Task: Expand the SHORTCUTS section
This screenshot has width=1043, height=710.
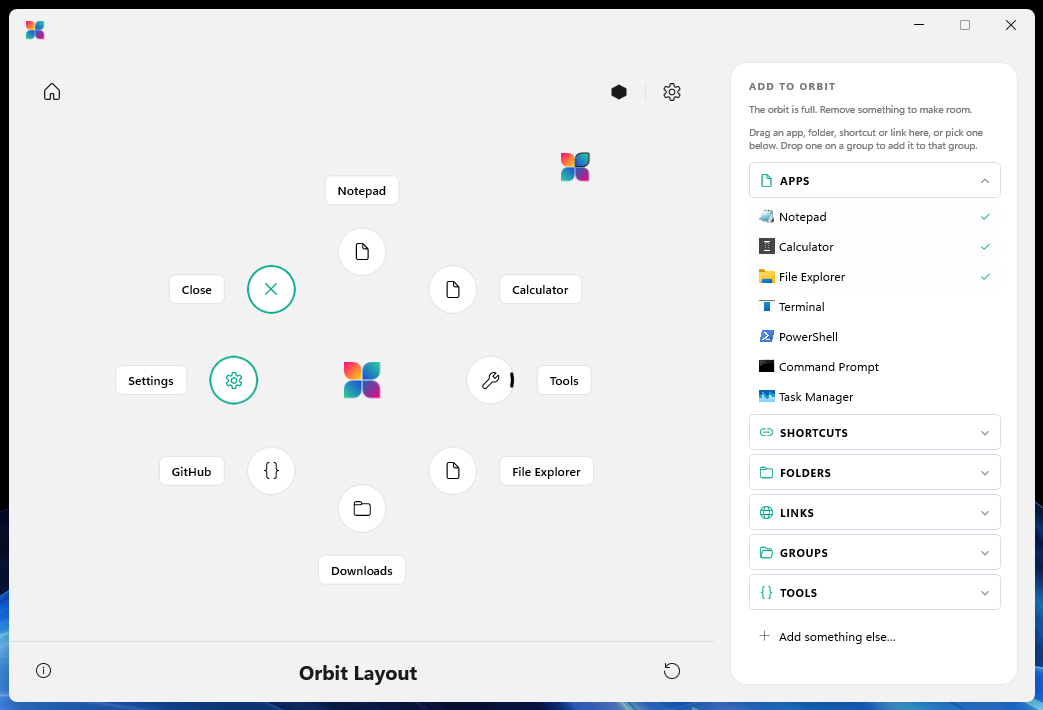Action: [875, 433]
